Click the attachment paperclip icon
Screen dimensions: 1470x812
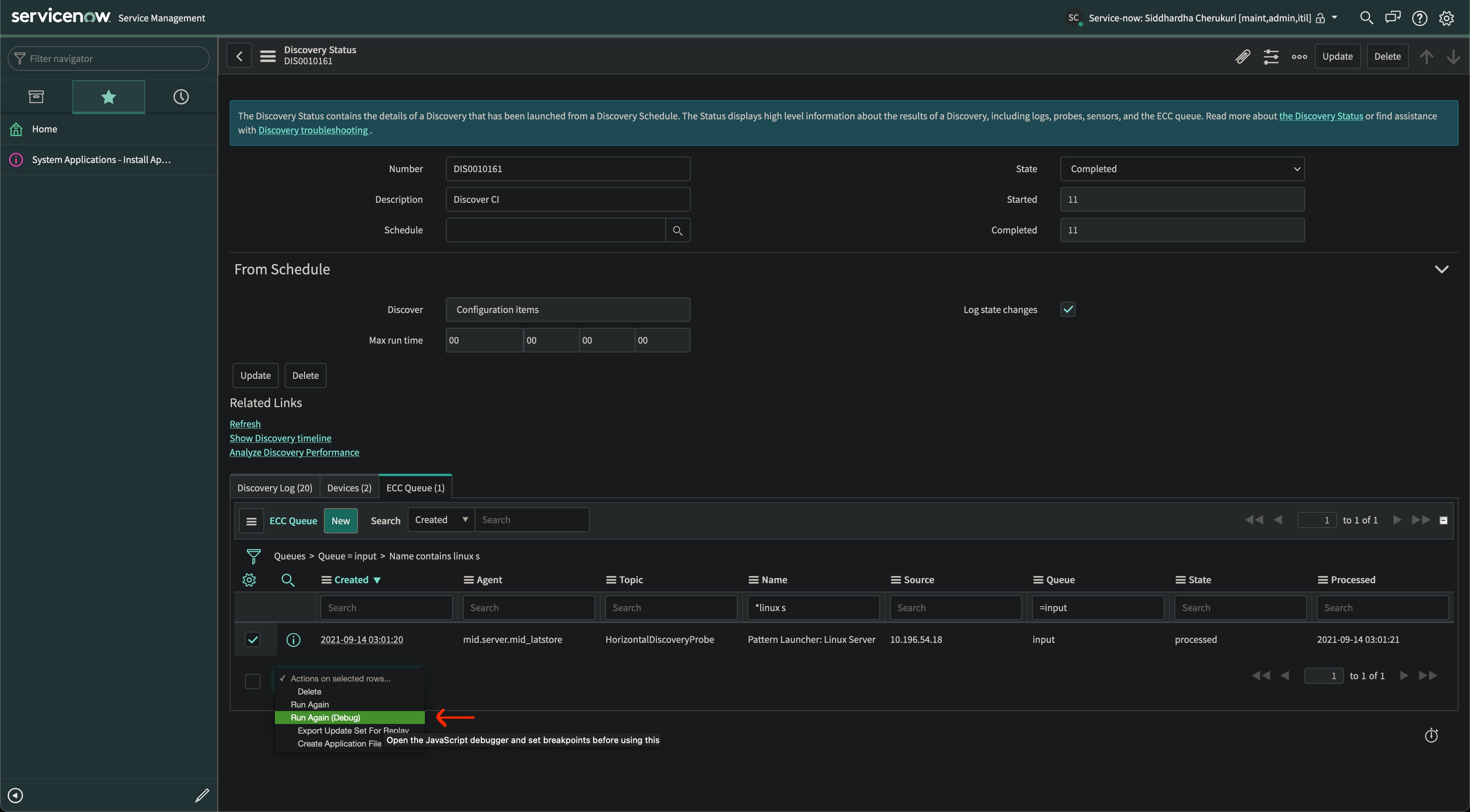click(1242, 57)
